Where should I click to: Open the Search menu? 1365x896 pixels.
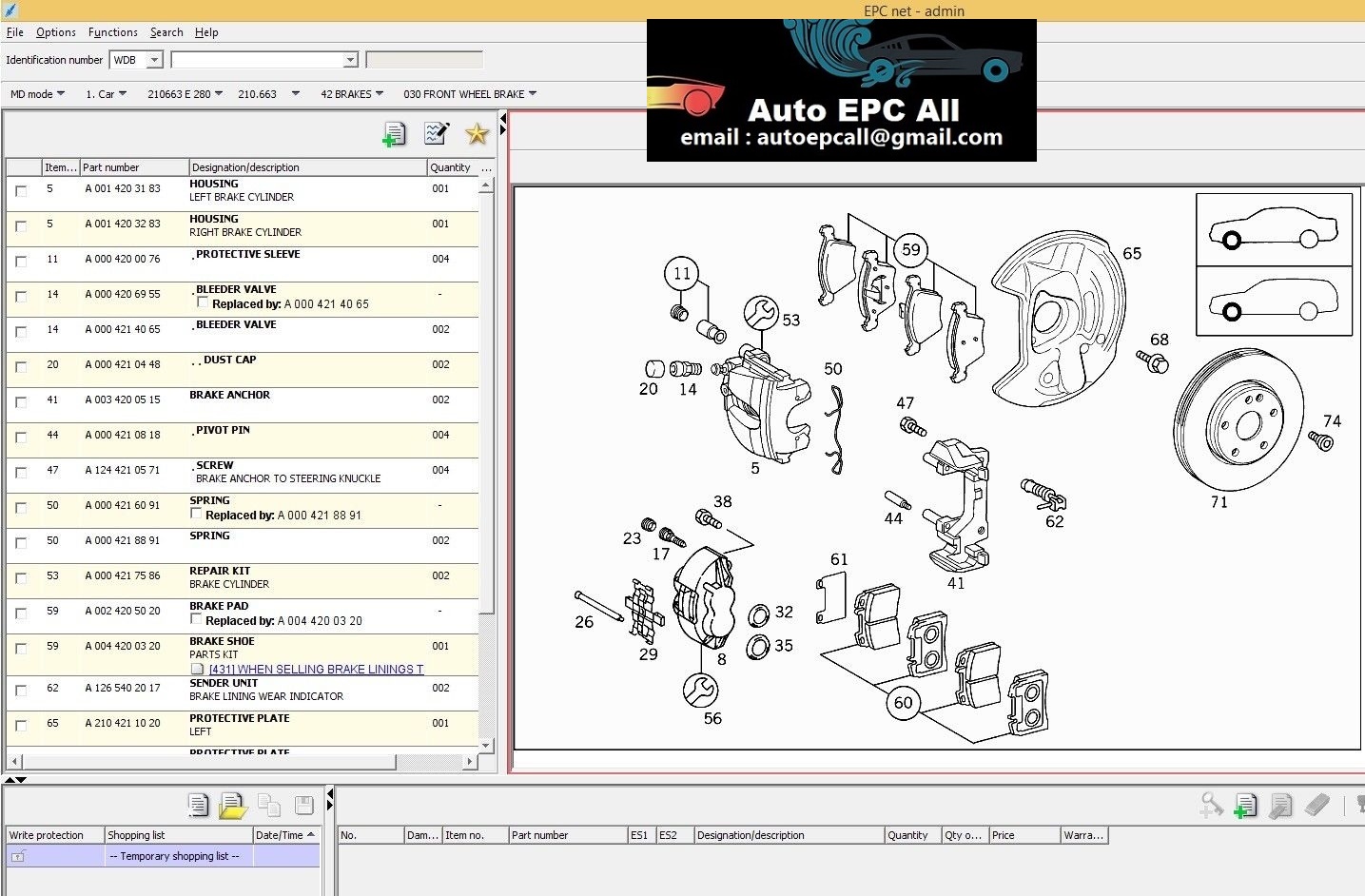[166, 31]
